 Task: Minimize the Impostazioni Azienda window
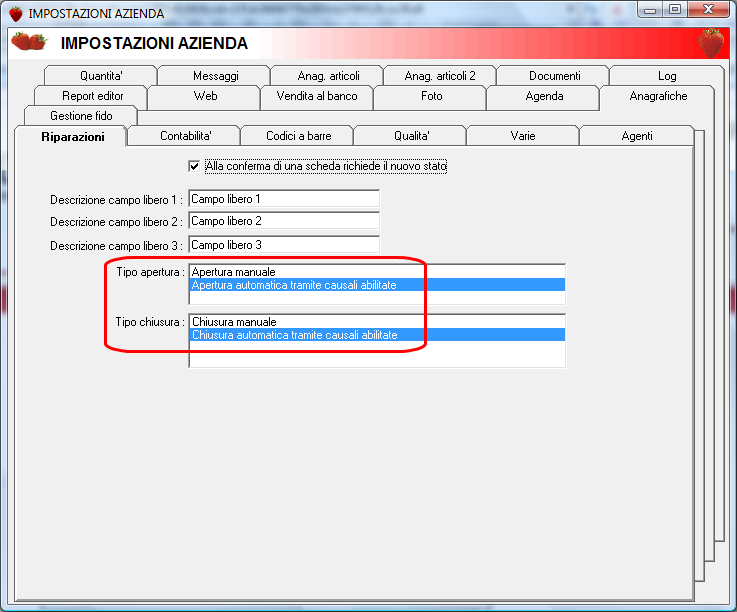(x=650, y=9)
